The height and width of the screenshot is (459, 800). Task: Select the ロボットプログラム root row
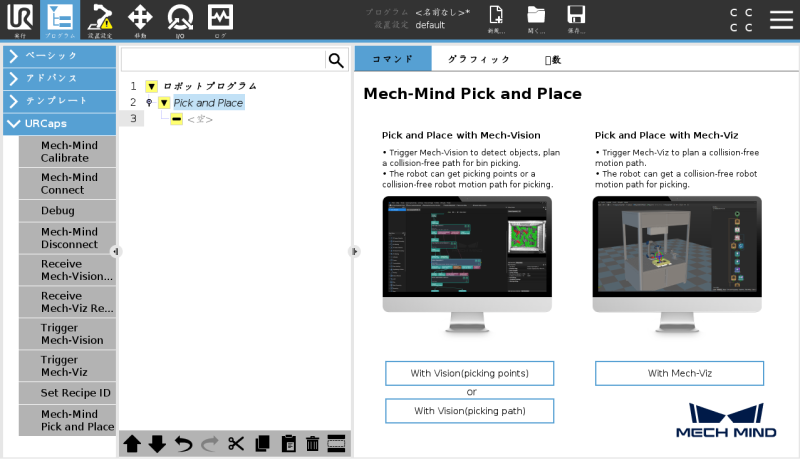click(x=210, y=86)
